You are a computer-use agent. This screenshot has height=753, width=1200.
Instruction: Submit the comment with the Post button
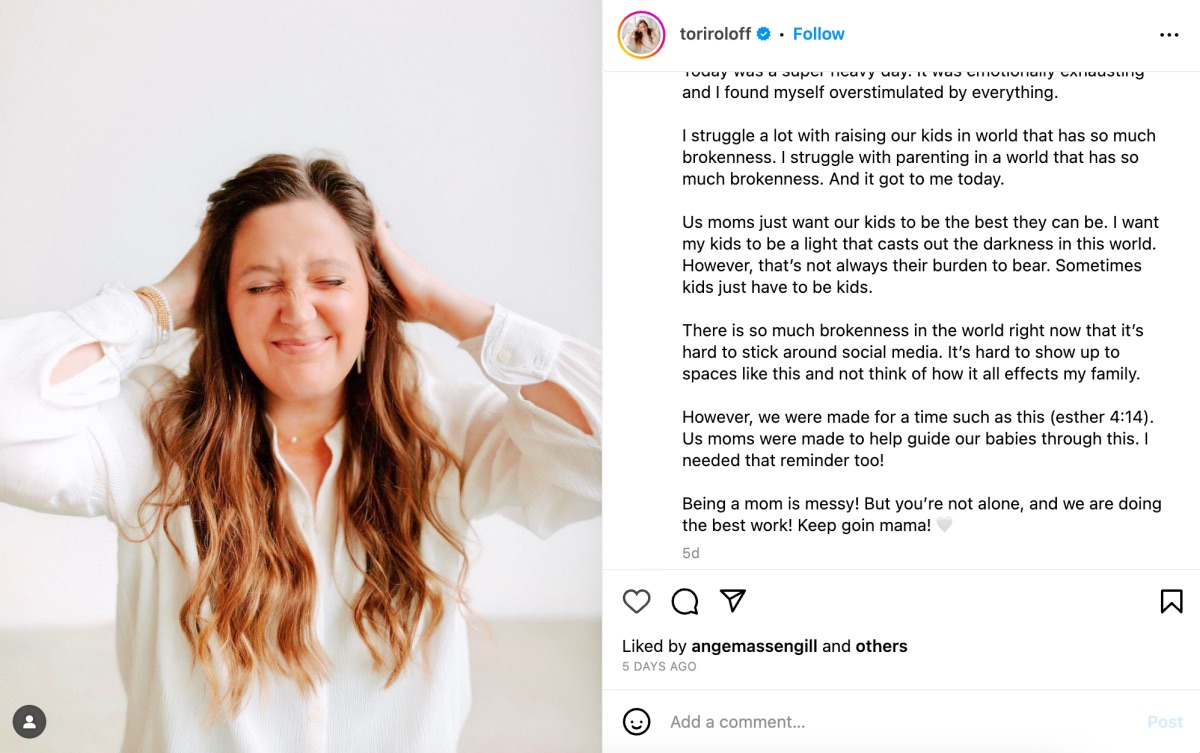pyautogui.click(x=1165, y=721)
